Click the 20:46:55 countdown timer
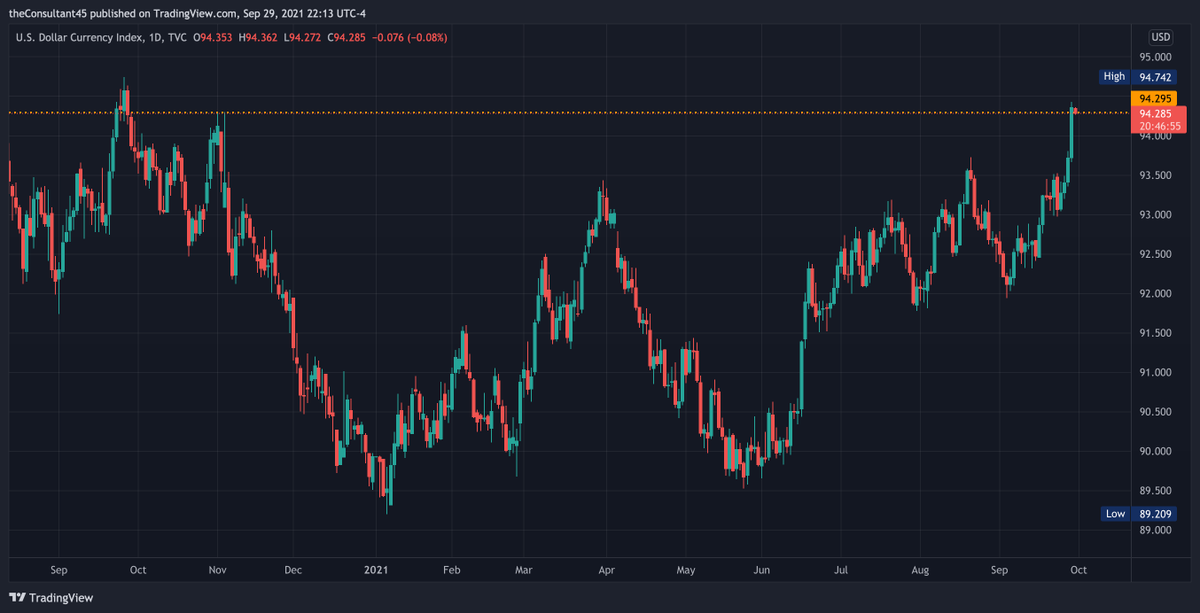Viewport: 1200px width, 613px height. point(1158,127)
